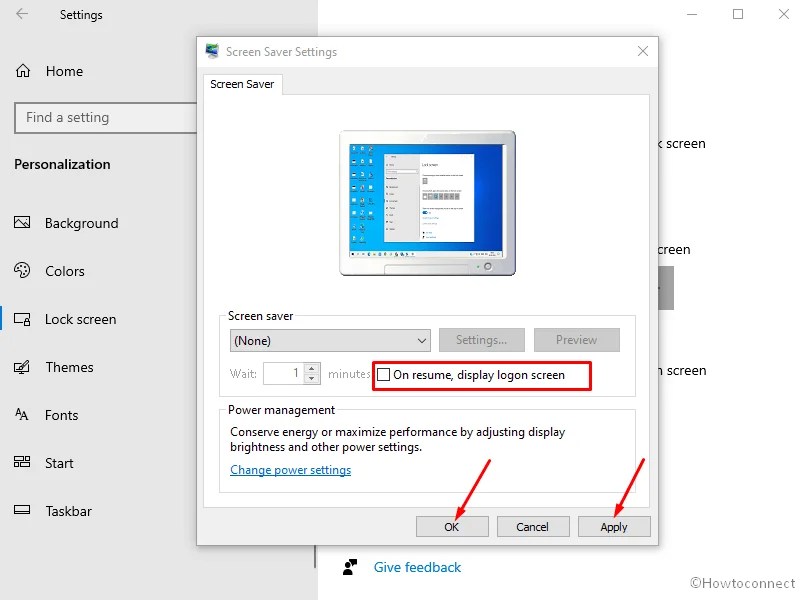
Task: Go to Settings Home
Action: coord(63,71)
